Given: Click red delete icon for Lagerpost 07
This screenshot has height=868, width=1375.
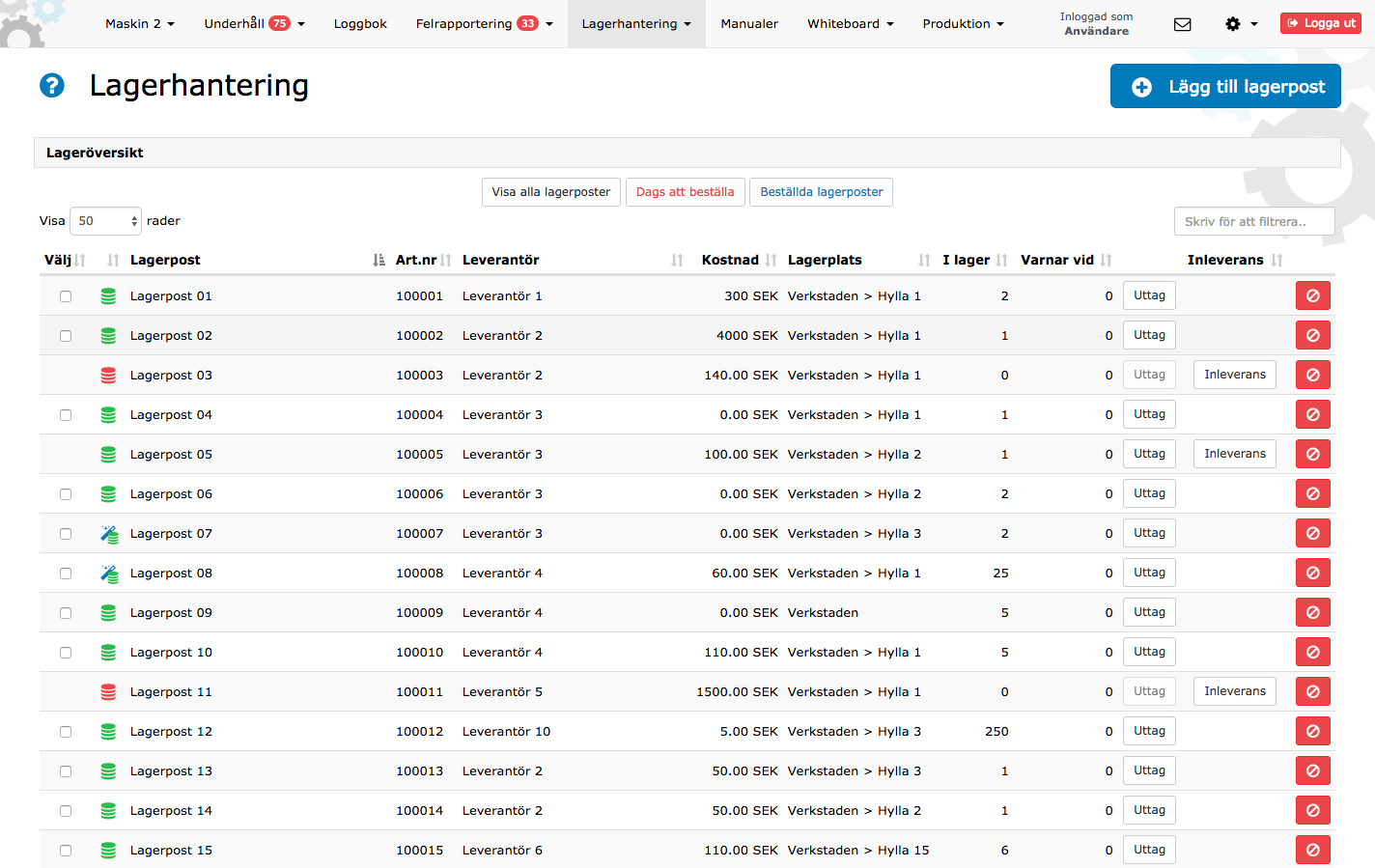Looking at the screenshot, I should coord(1313,533).
